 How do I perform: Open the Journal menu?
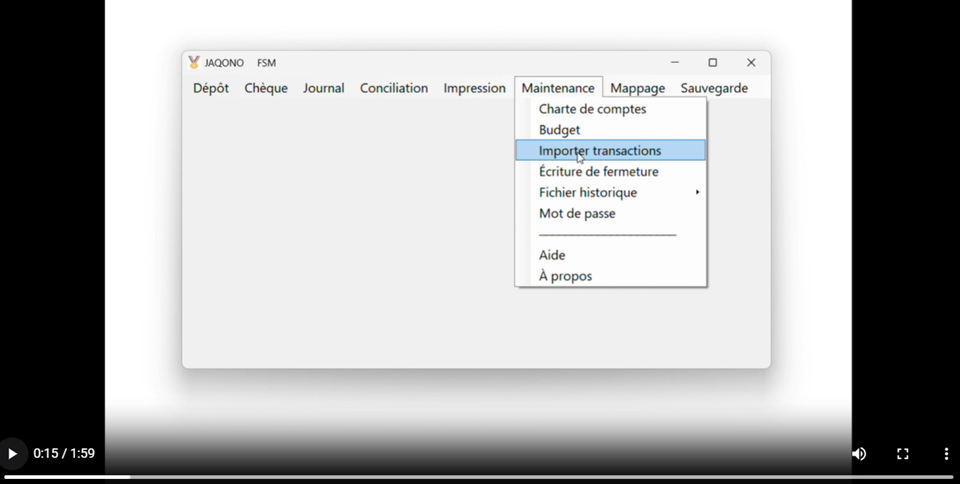click(x=323, y=88)
